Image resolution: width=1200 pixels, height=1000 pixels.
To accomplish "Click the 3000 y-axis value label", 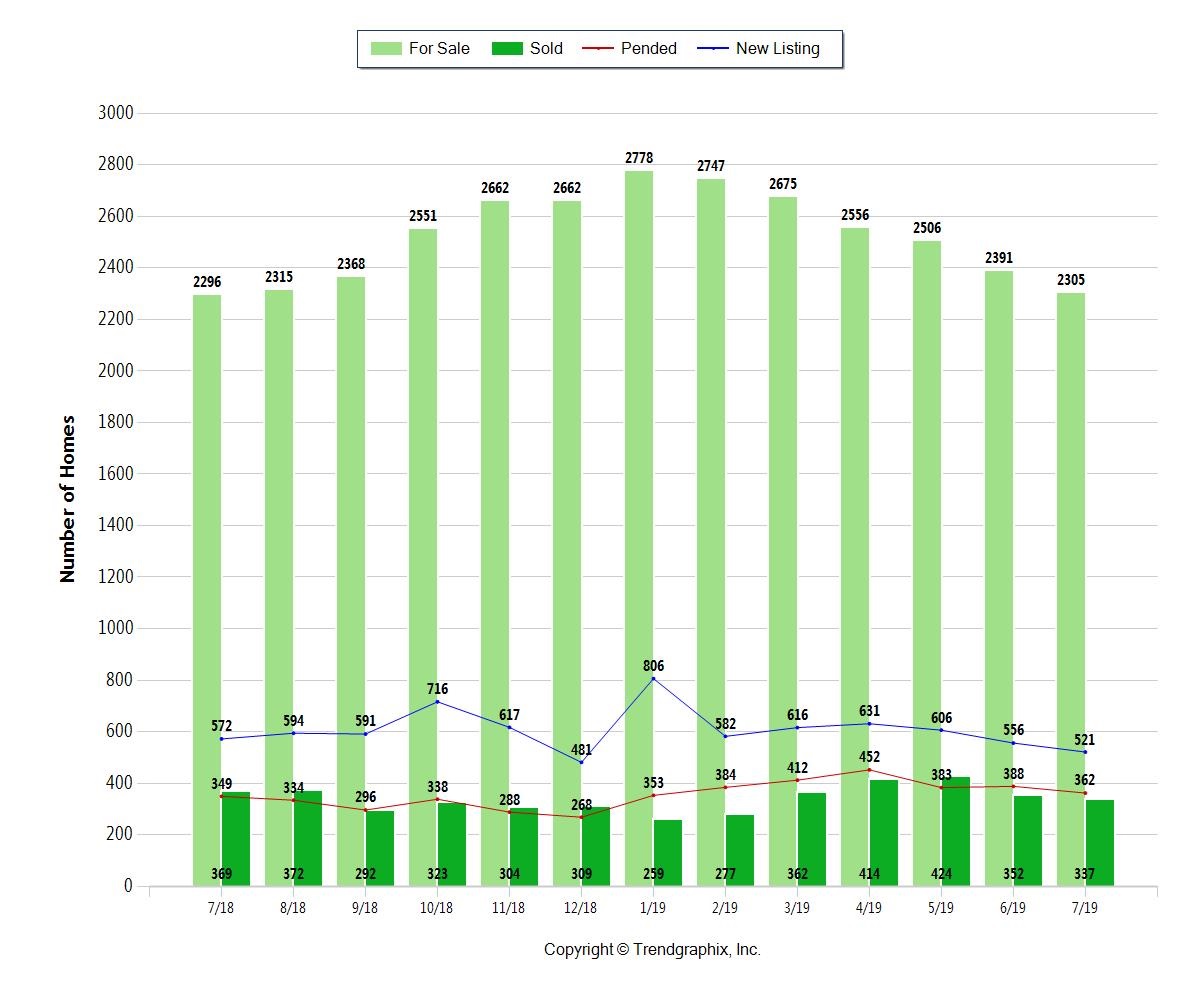I will (x=115, y=113).
